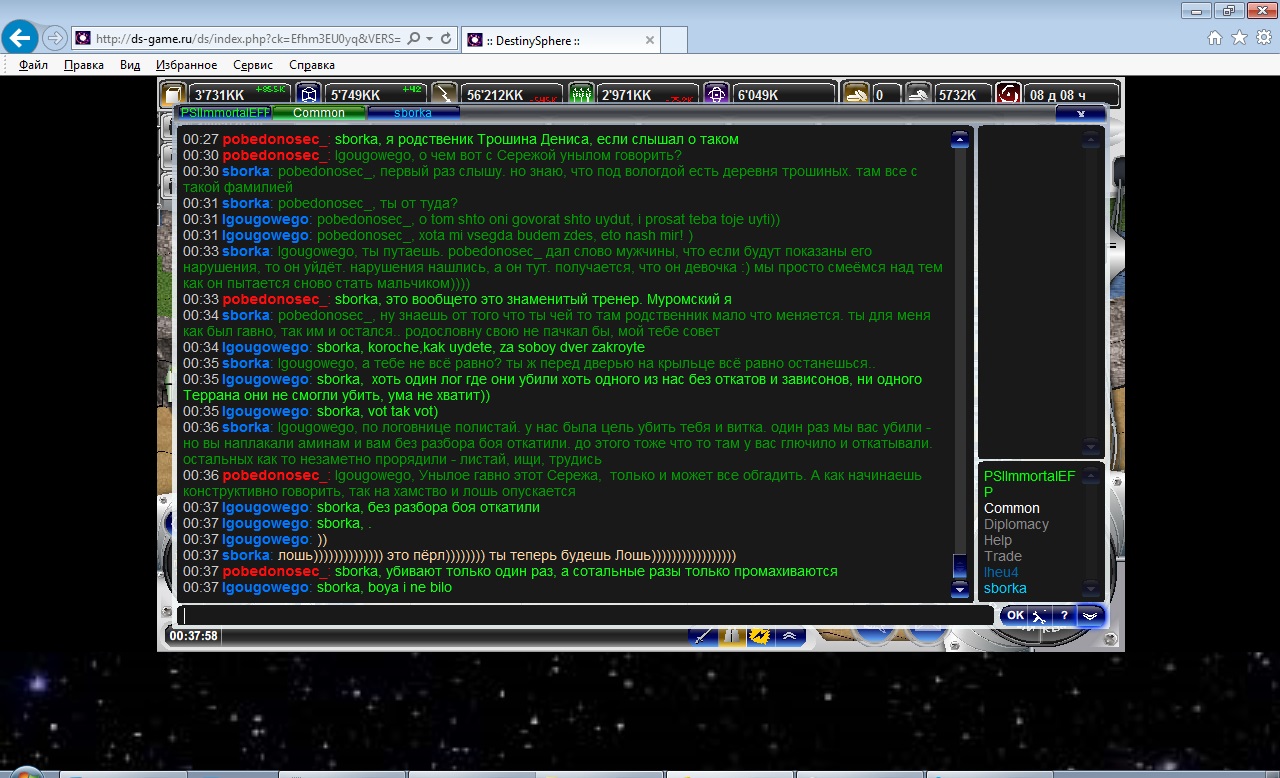Click the tools icon next to OK
The height and width of the screenshot is (778, 1280).
(x=1040, y=615)
